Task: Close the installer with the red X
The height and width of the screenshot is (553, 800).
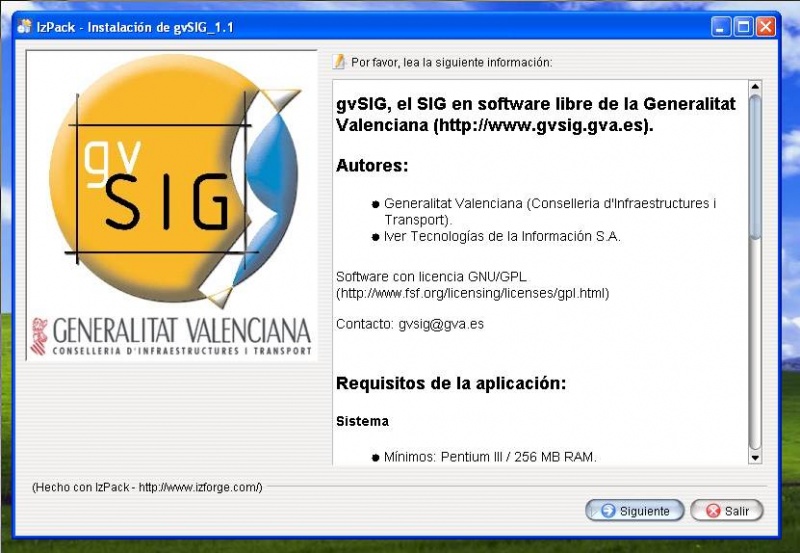Action: pyautogui.click(x=766, y=27)
